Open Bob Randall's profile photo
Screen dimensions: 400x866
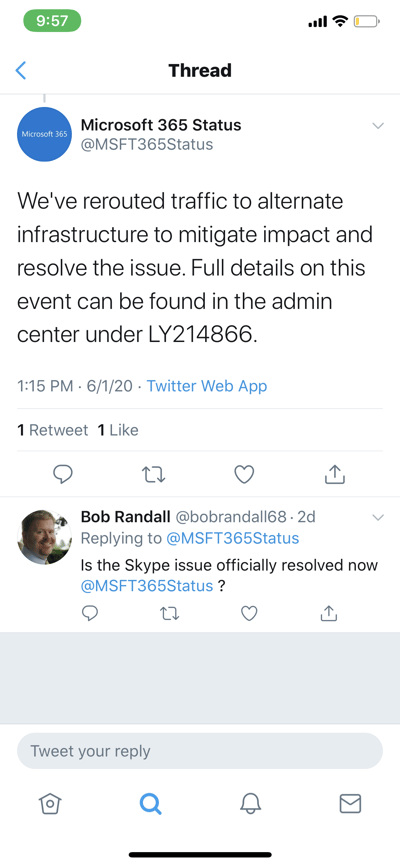[45, 537]
